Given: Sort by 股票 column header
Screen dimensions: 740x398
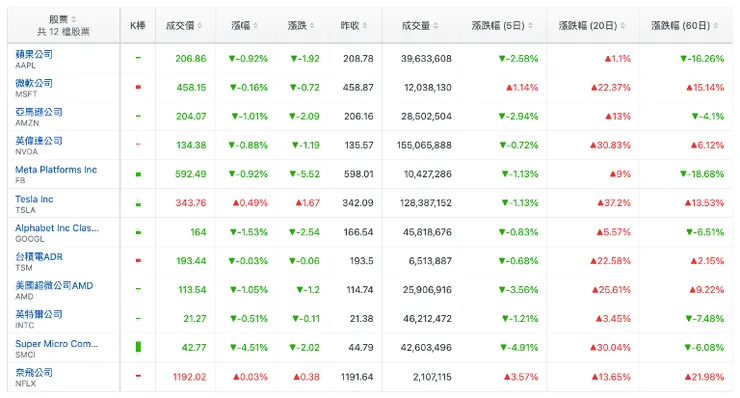Looking at the screenshot, I should click(63, 19).
